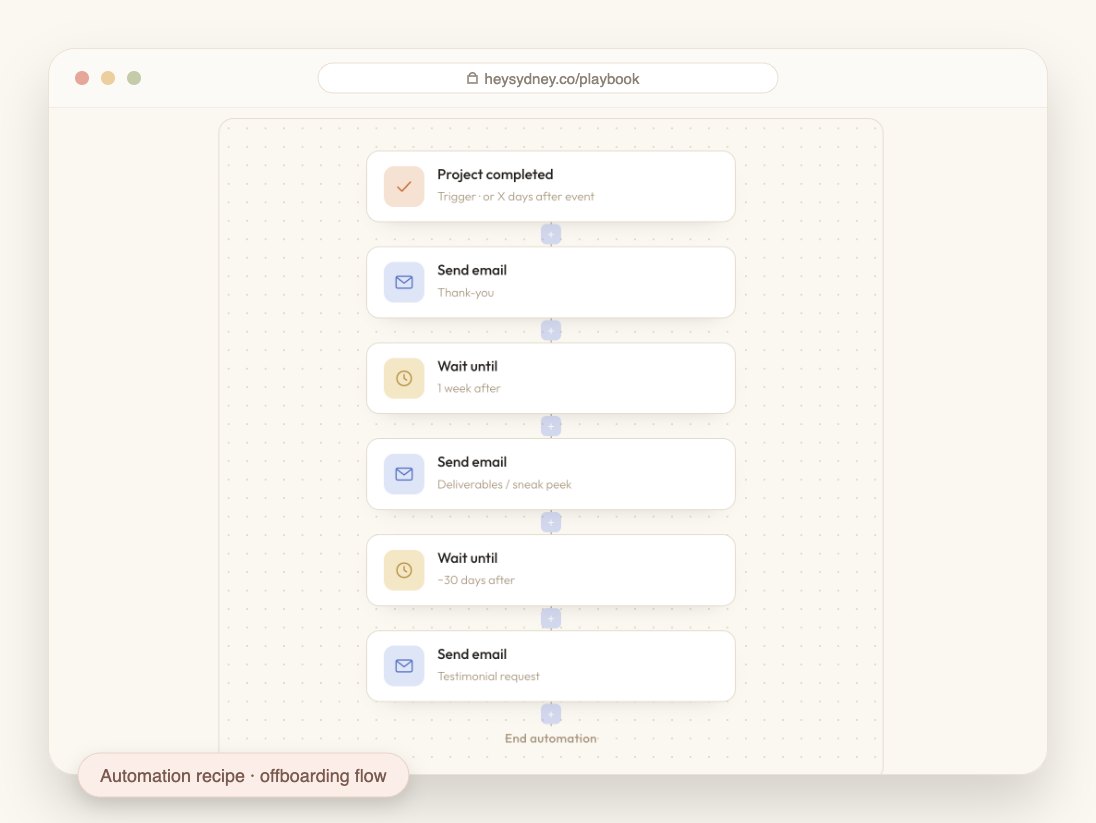
Task: Add step below Thank-you email card
Action: [x=551, y=330]
